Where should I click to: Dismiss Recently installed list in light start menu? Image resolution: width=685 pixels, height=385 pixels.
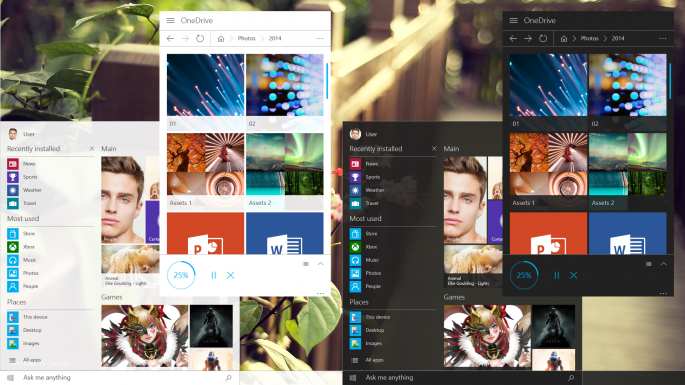point(92,149)
